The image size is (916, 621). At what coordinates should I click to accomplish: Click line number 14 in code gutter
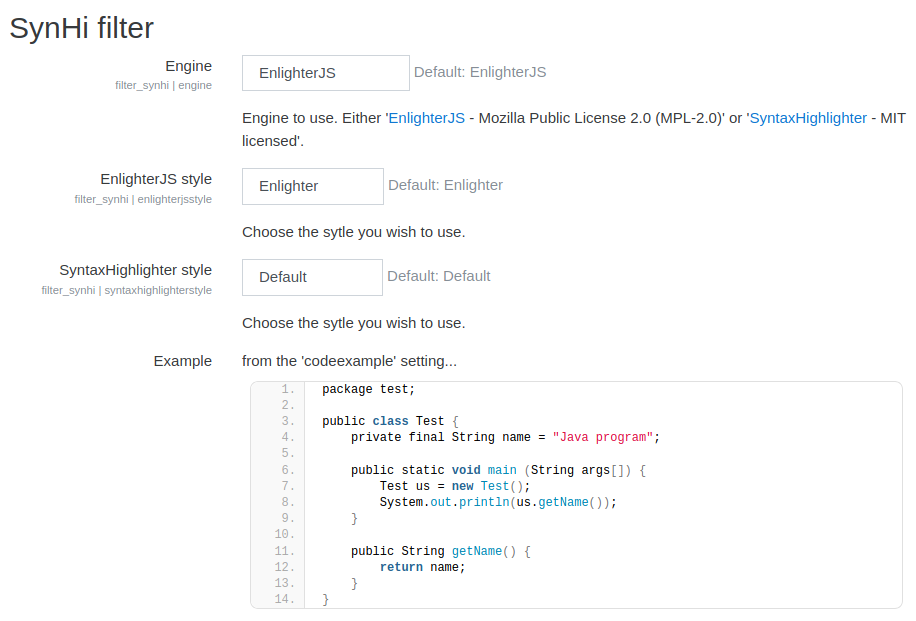coord(285,599)
